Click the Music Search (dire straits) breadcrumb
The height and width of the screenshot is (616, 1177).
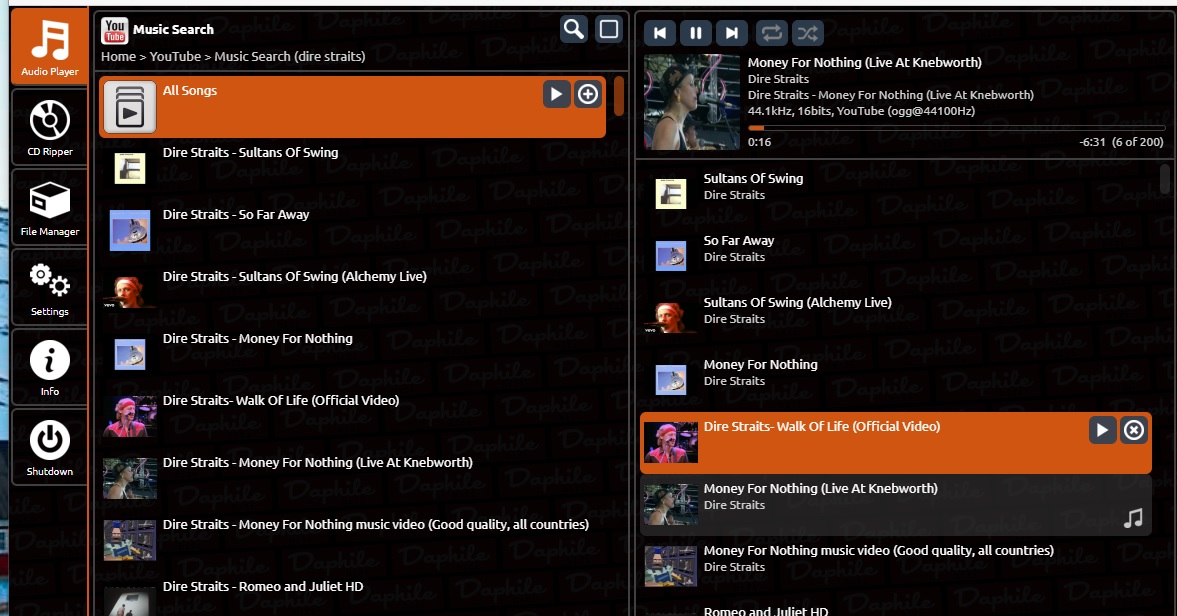tap(290, 56)
